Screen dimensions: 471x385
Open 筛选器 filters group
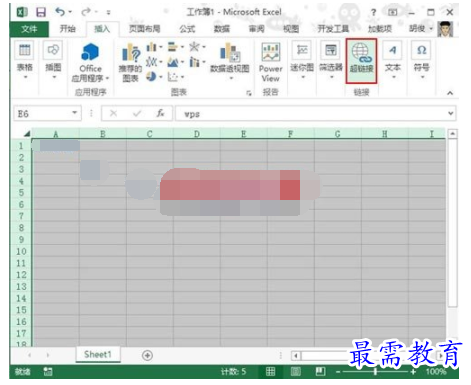pos(331,60)
